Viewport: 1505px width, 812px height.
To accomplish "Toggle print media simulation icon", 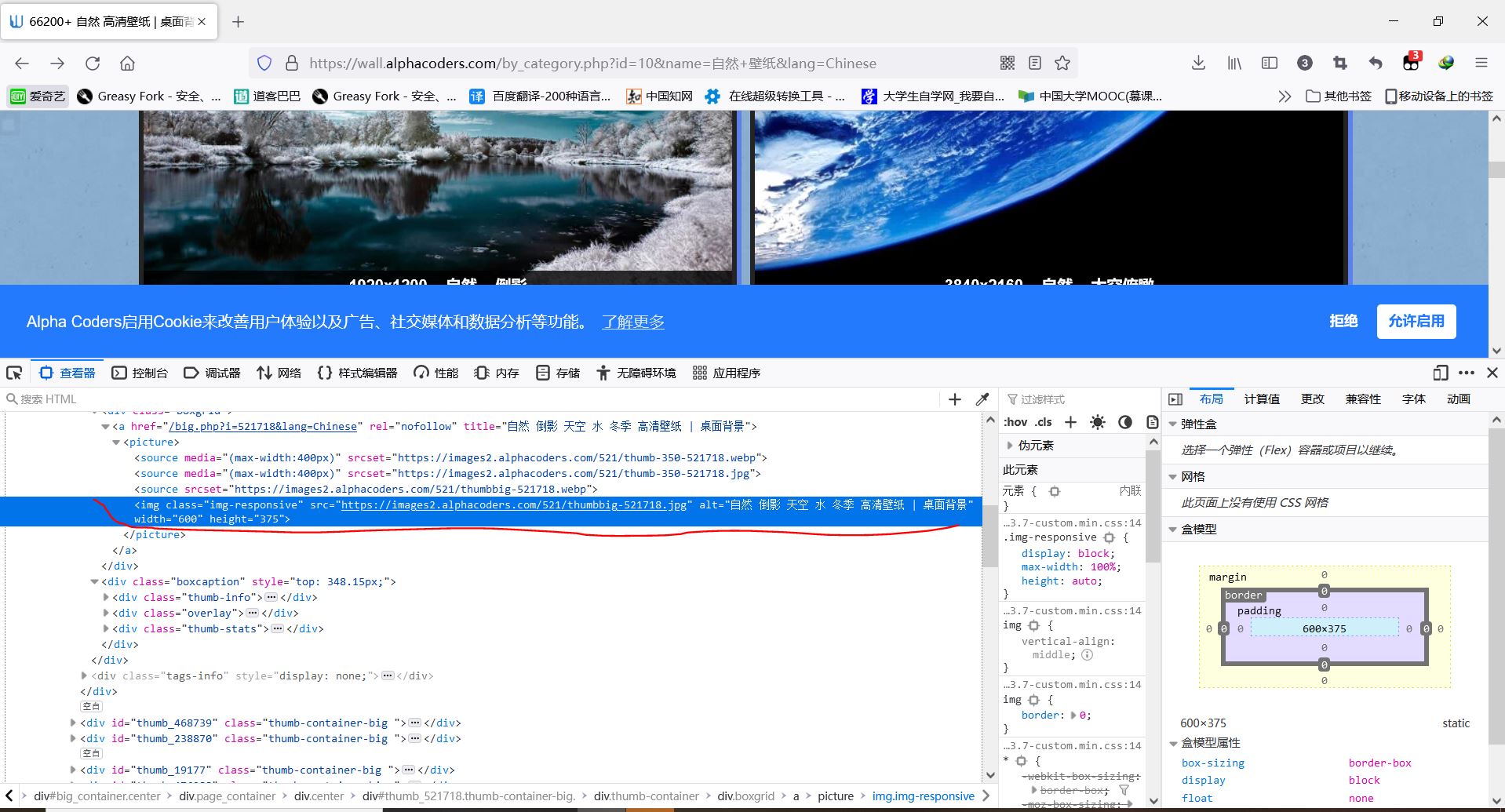I will (x=1152, y=422).
